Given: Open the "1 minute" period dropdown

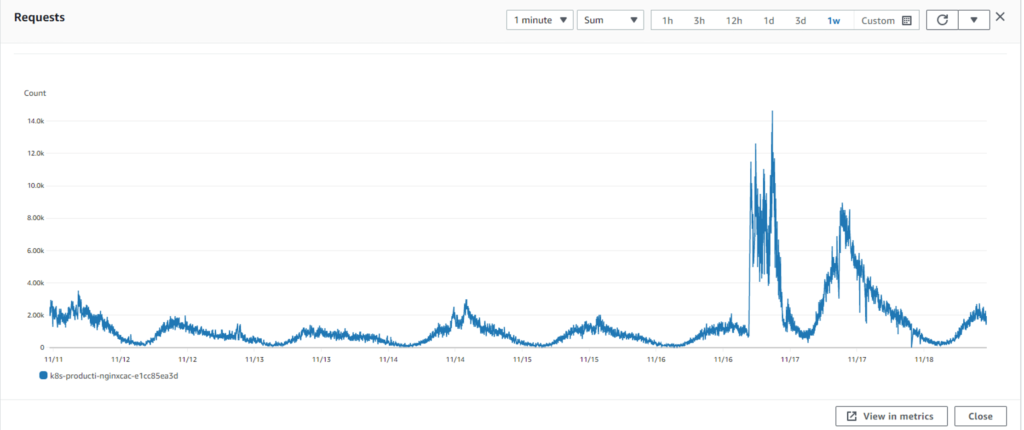Looking at the screenshot, I should 540,20.
